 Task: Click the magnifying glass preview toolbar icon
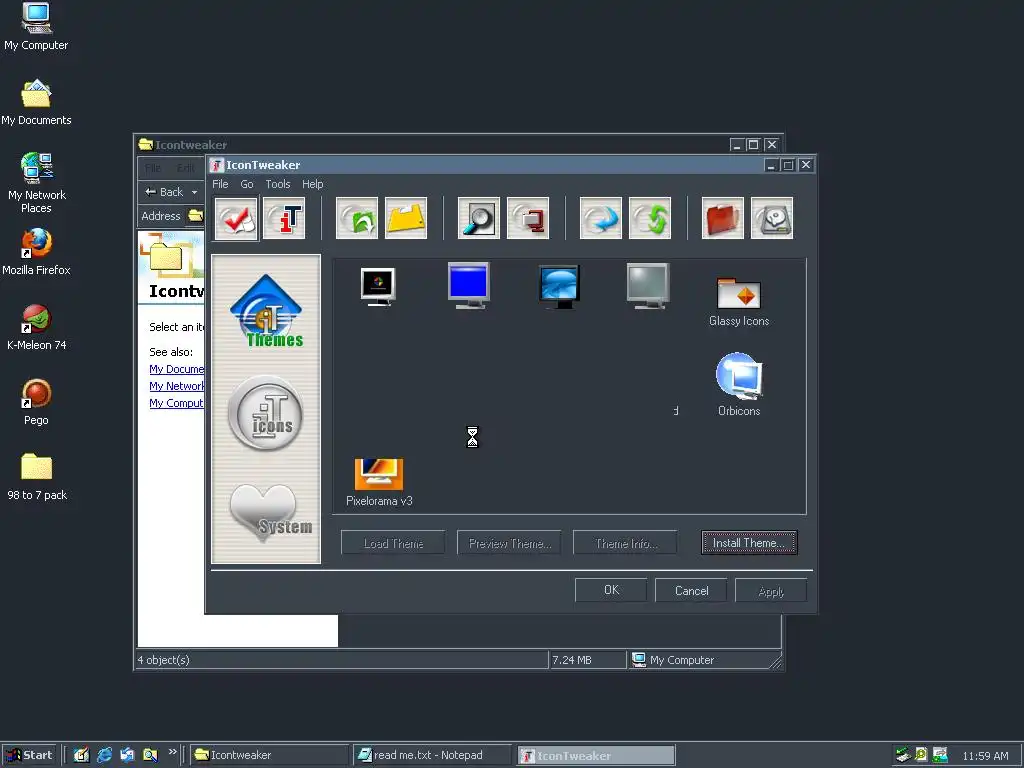point(479,218)
